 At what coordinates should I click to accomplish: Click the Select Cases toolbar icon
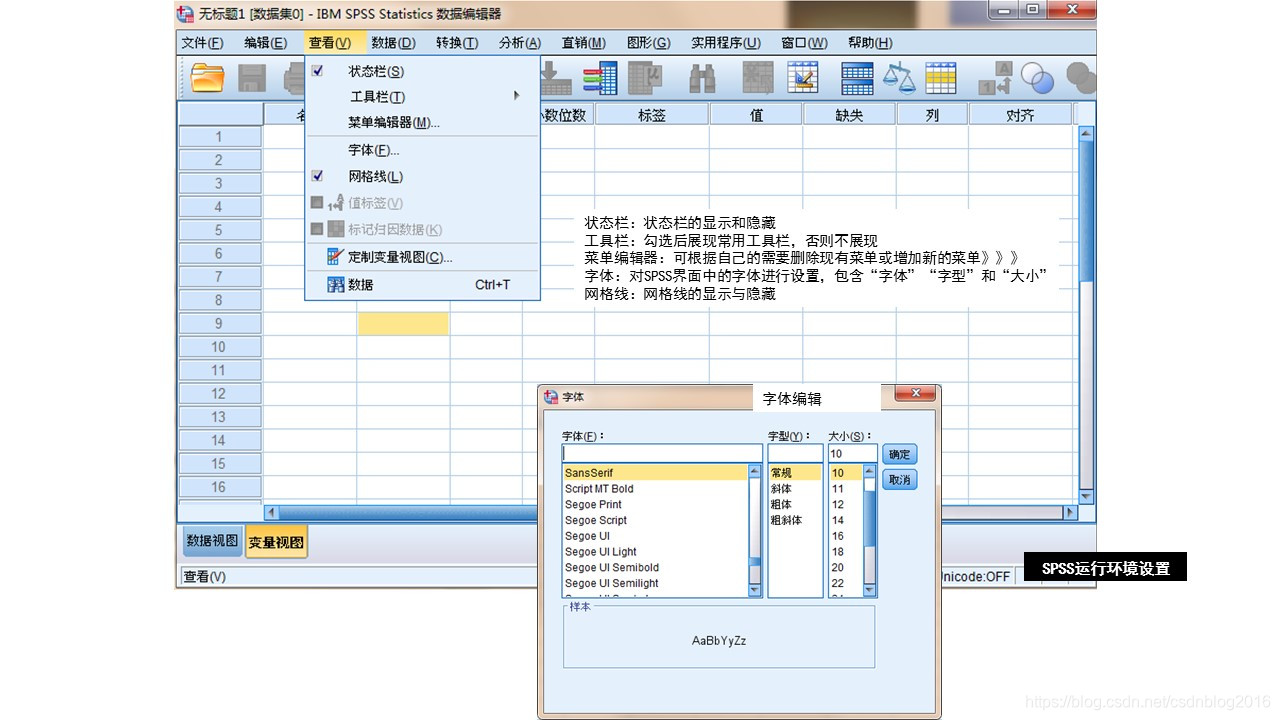941,78
